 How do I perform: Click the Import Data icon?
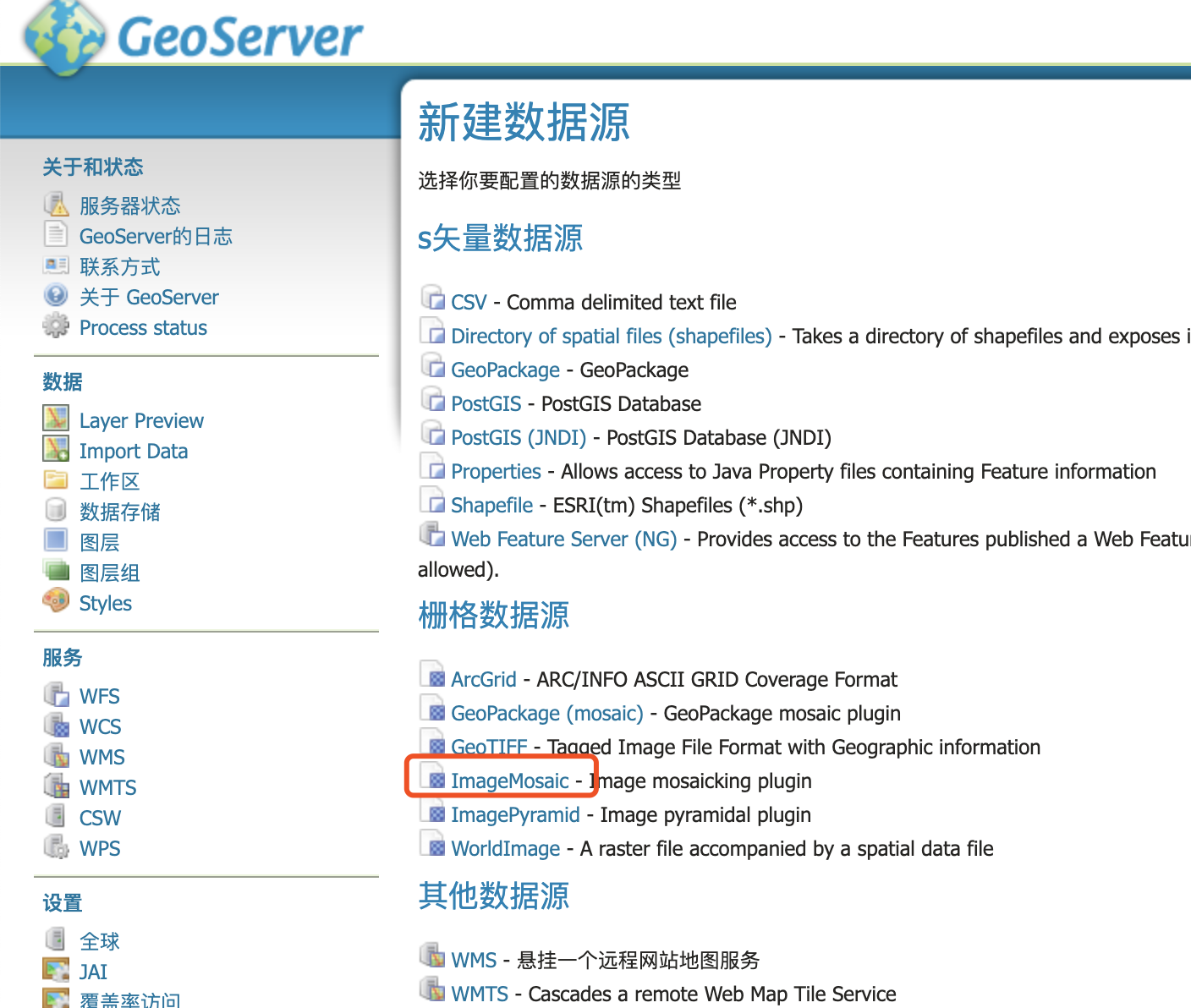55,449
